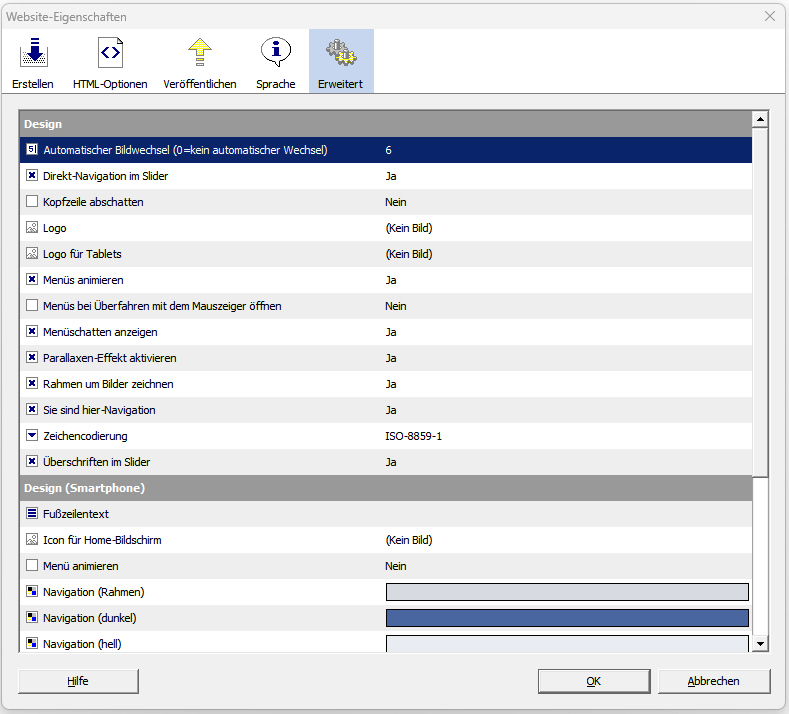Click the scrollbar down arrow
Viewport: 789px width, 714px height.
click(x=760, y=644)
